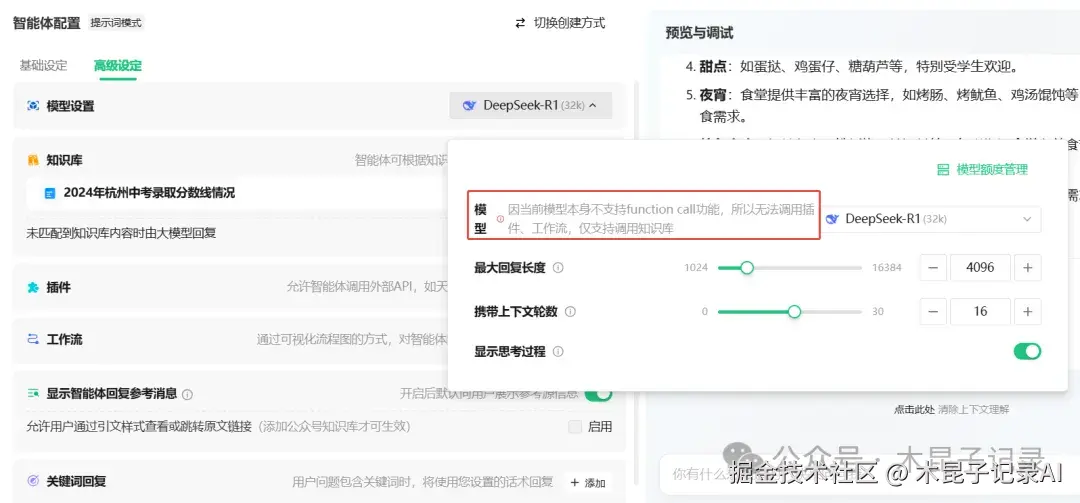Image resolution: width=1080 pixels, height=503 pixels.
Task: Click the 关键词回复 target icon
Action: (x=32, y=480)
